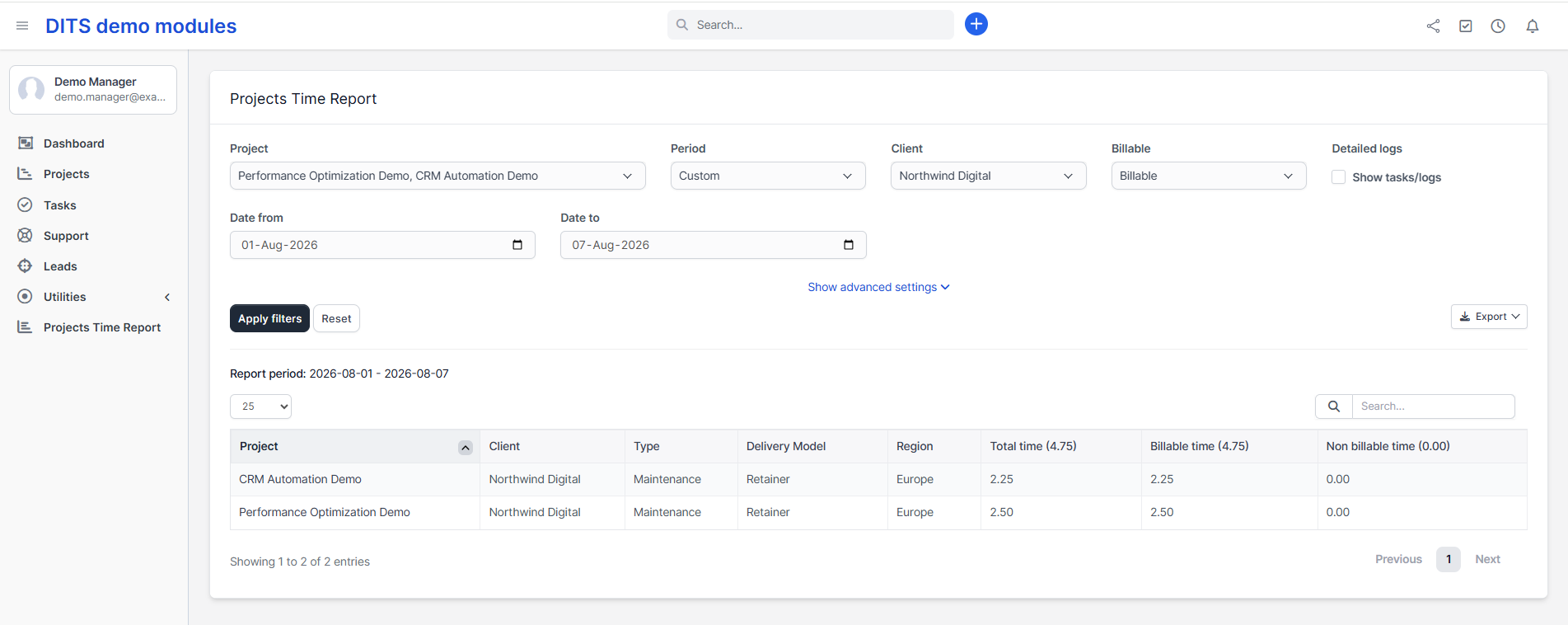Click the Previous pagination link
1568x625 pixels.
tap(1398, 559)
